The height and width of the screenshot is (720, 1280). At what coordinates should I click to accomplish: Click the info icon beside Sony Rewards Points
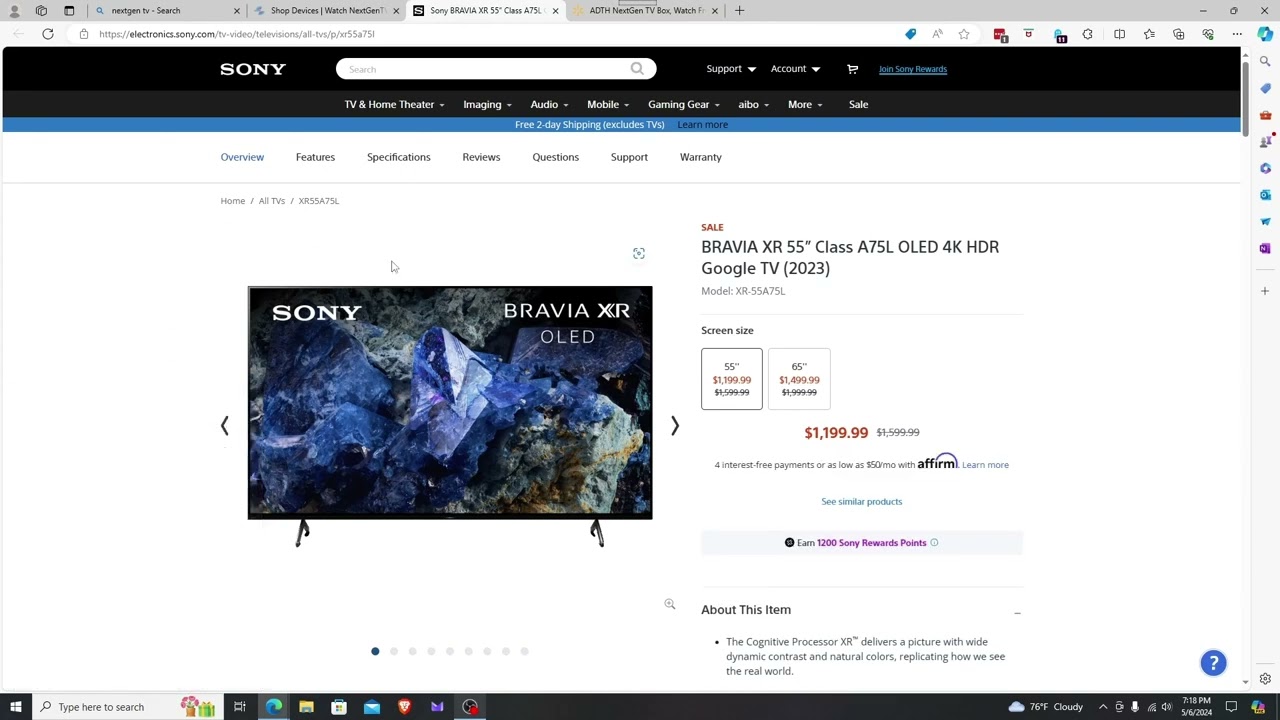click(x=934, y=543)
